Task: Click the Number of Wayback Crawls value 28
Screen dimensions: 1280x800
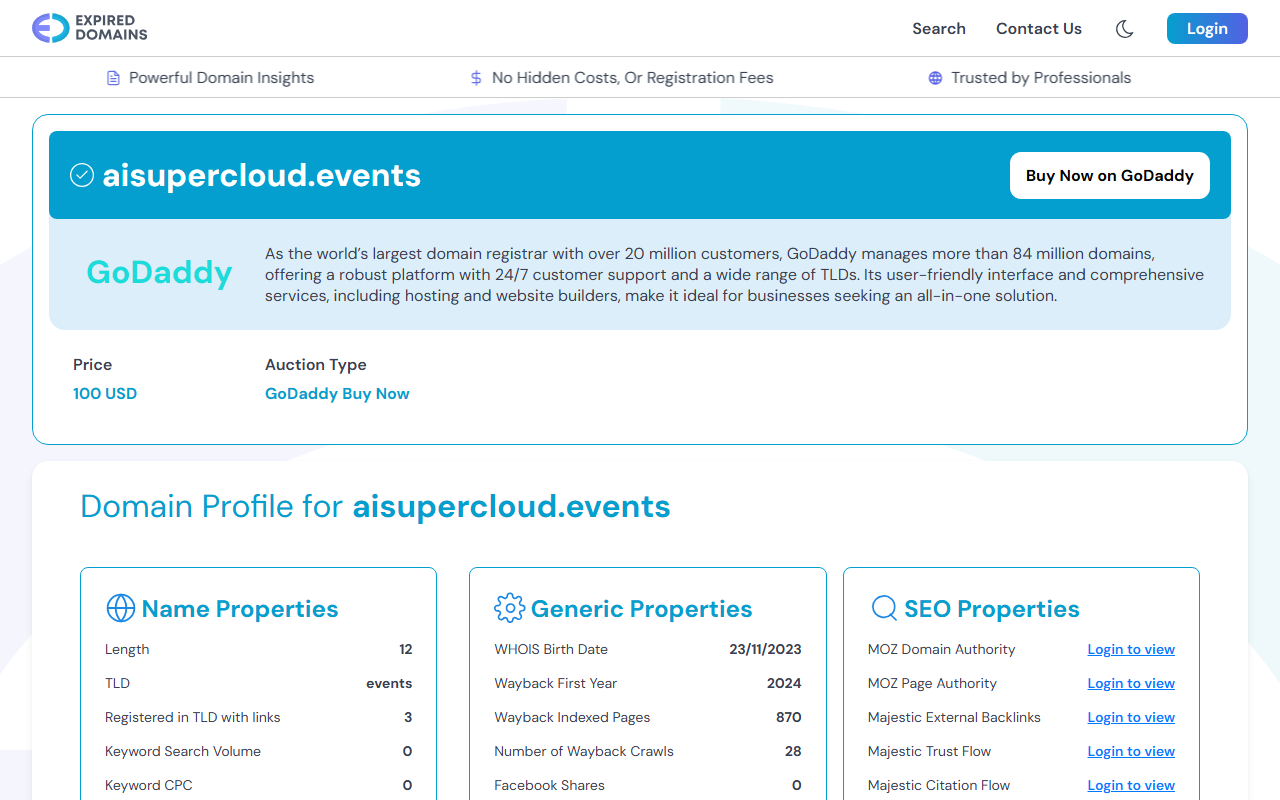Action: click(x=793, y=751)
